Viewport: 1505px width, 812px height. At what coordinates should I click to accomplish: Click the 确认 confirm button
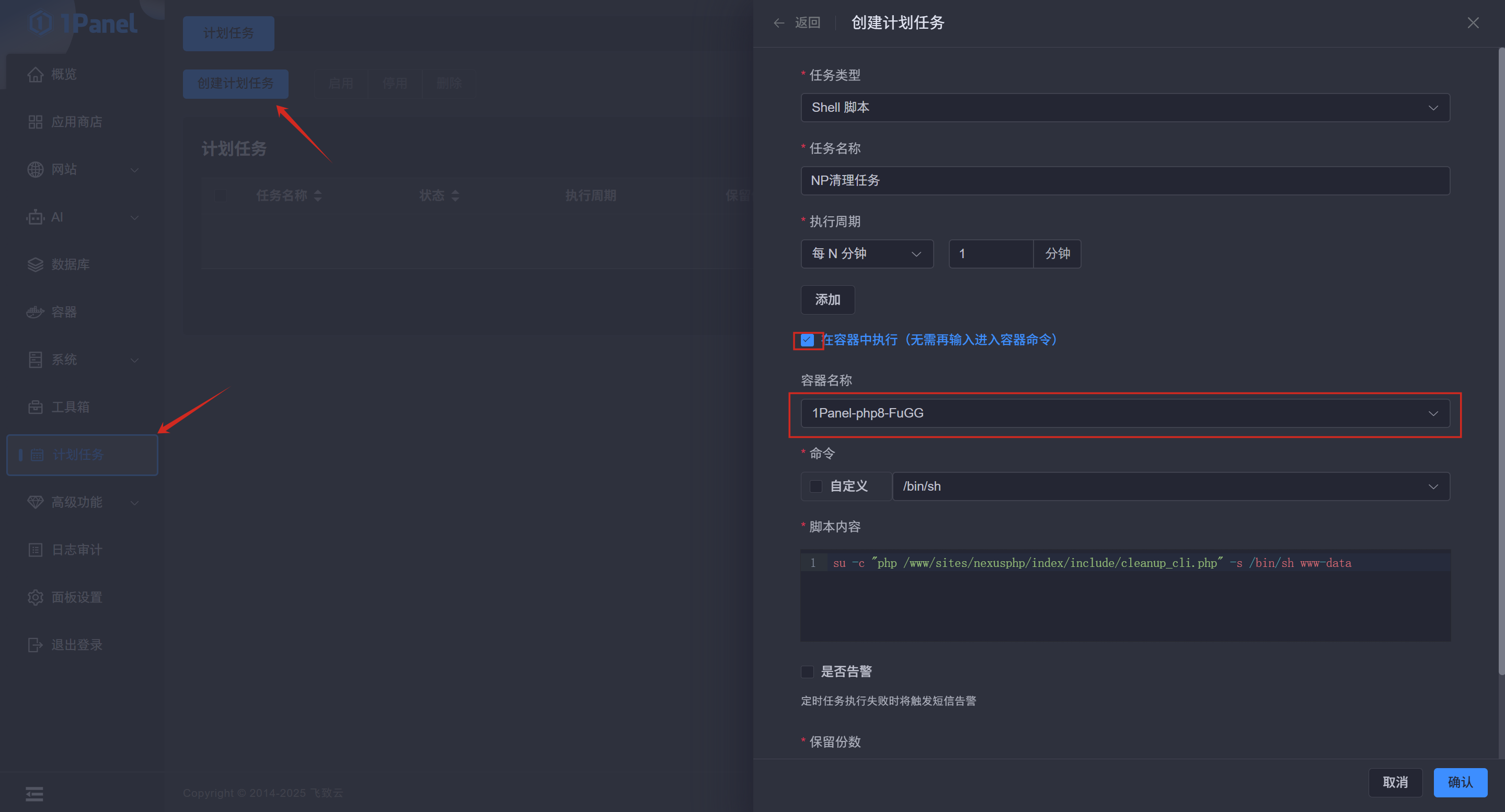pos(1460,782)
